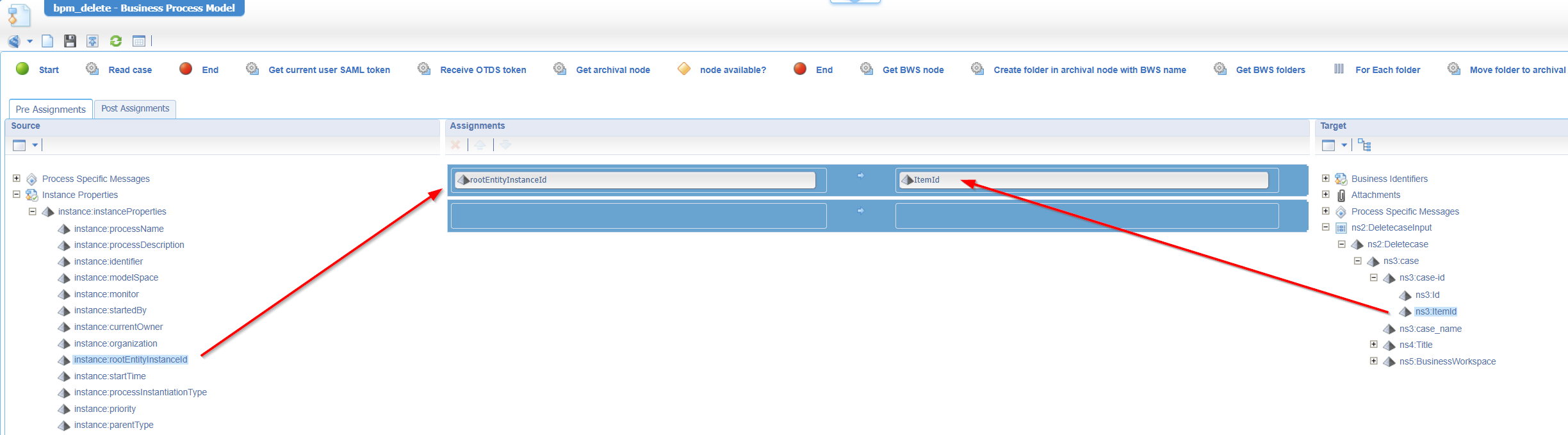The image size is (1568, 435).
Task: Switch to Pre Assignments tab
Action: point(51,109)
